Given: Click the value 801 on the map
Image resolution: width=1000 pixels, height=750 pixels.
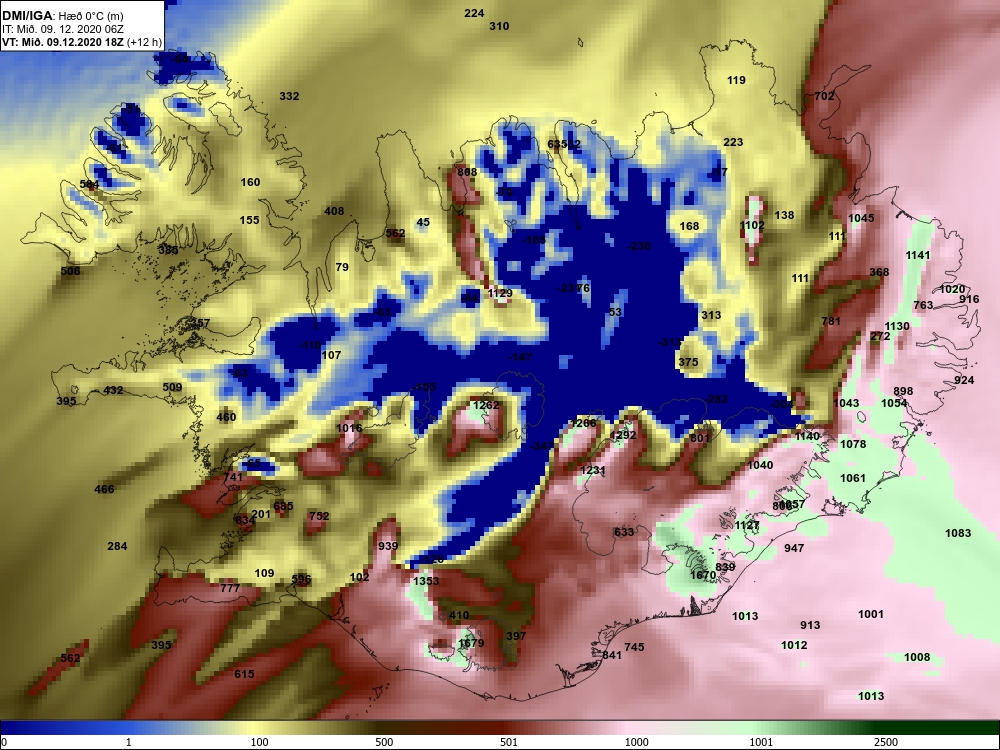Looking at the screenshot, I should (700, 439).
